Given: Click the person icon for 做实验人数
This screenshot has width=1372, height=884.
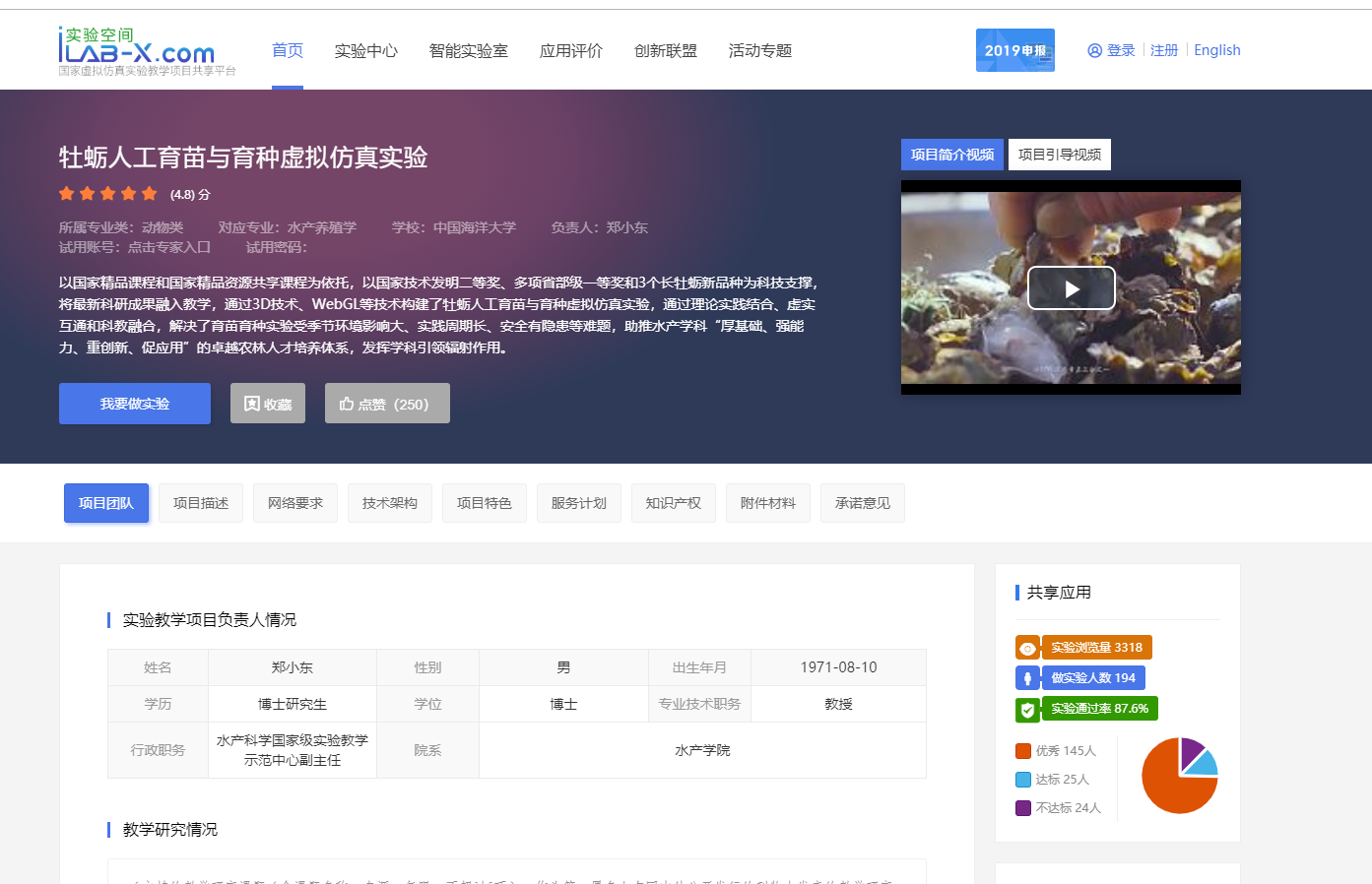Looking at the screenshot, I should click(1027, 678).
